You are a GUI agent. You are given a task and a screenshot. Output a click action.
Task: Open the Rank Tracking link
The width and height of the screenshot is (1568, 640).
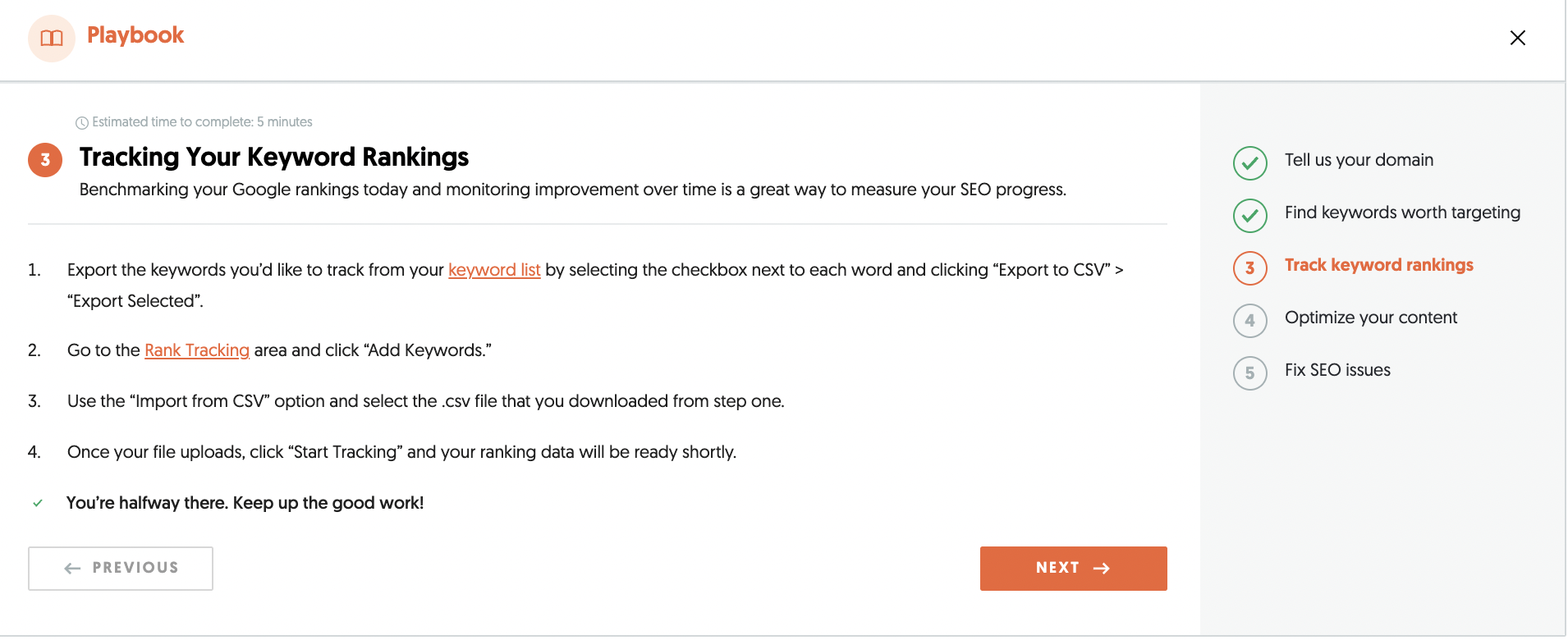coord(197,350)
